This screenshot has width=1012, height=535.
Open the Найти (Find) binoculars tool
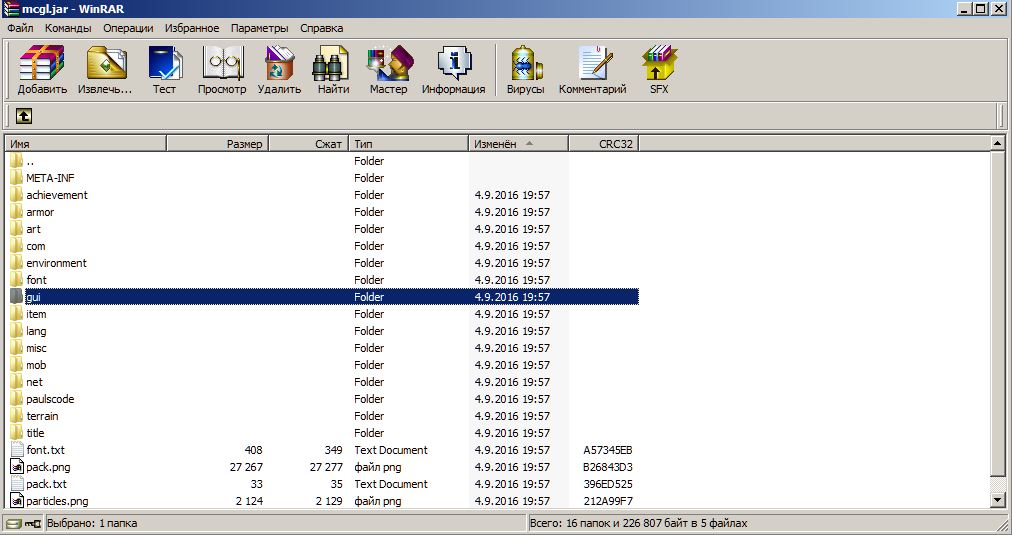click(333, 70)
